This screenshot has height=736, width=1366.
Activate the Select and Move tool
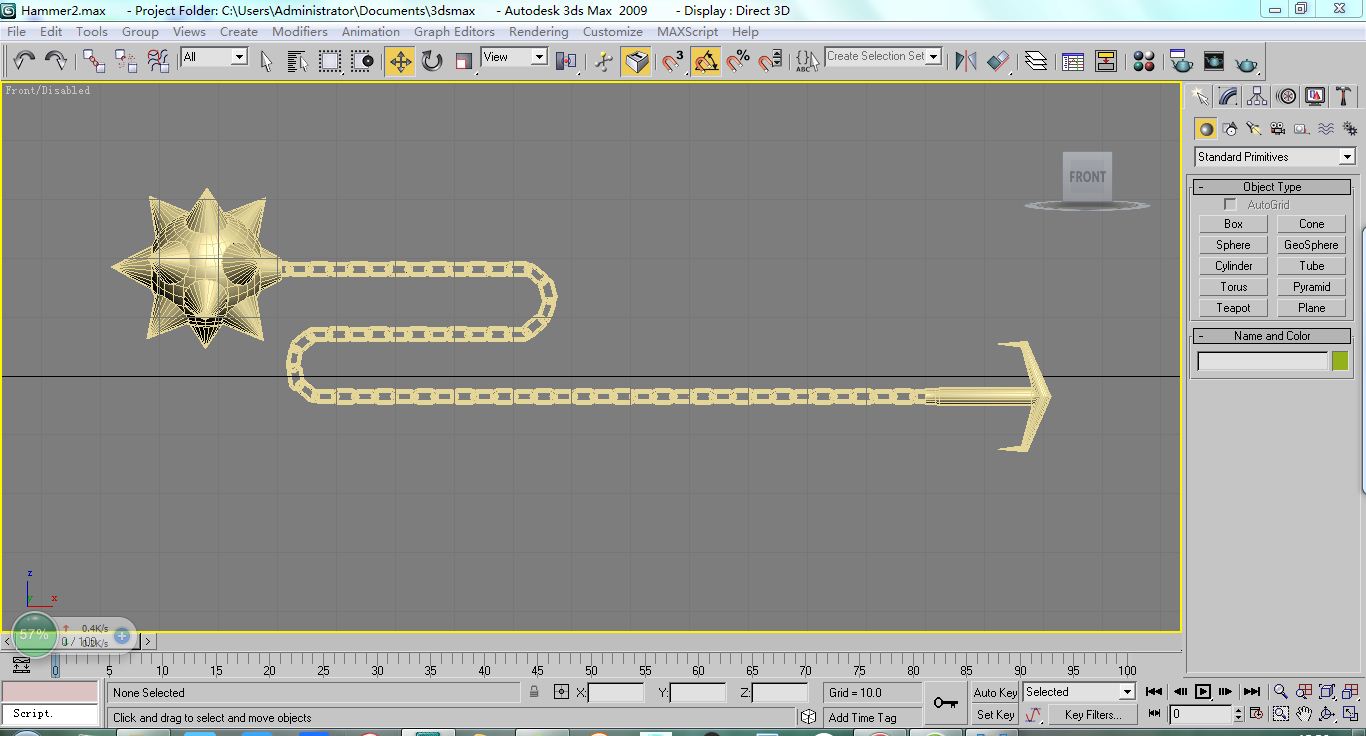click(x=400, y=61)
